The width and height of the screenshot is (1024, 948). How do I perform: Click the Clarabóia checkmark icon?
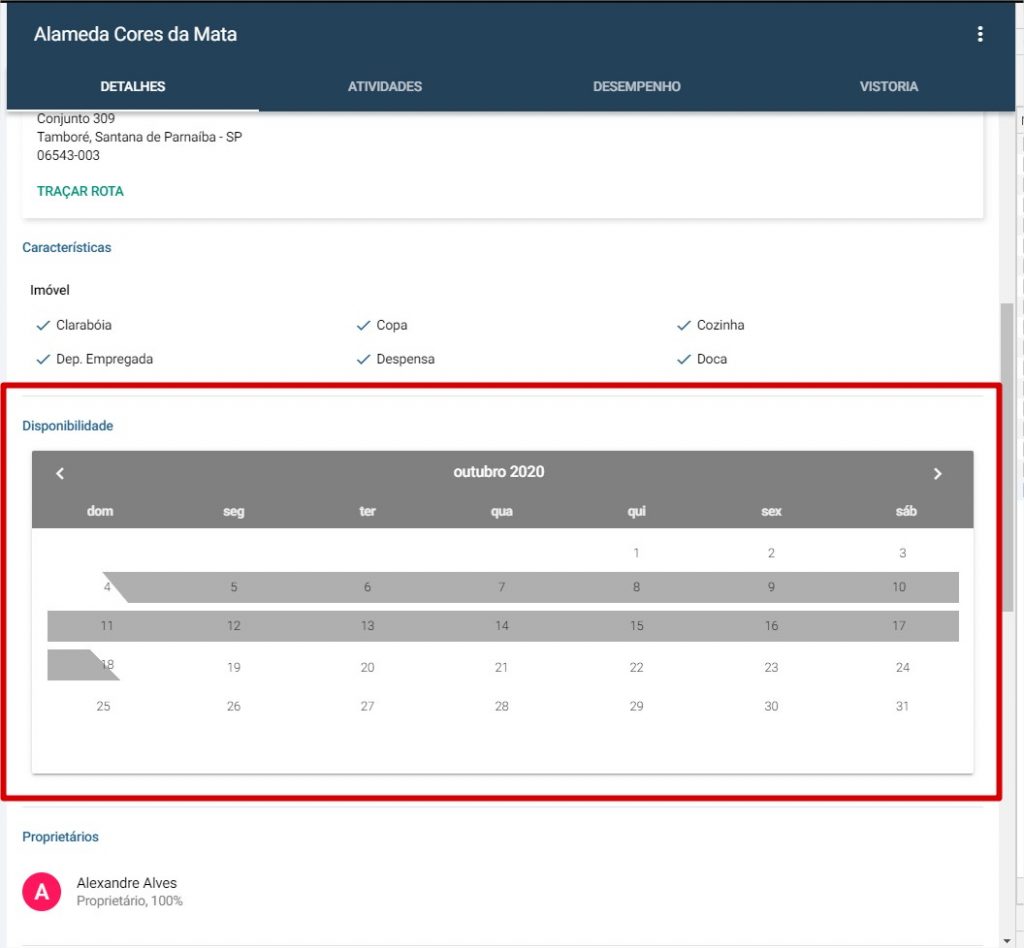pos(43,325)
